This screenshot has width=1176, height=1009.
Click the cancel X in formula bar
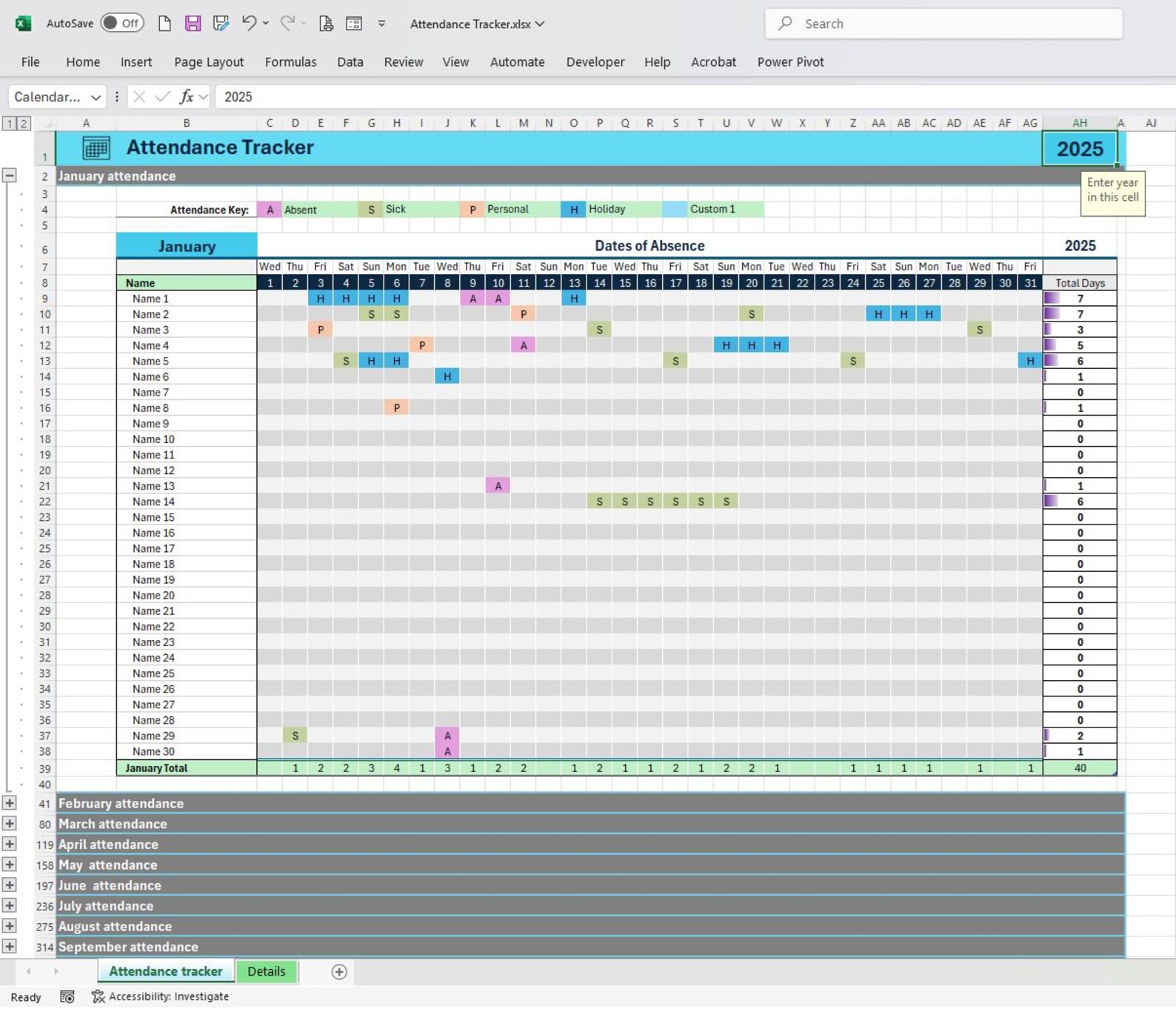tap(139, 96)
